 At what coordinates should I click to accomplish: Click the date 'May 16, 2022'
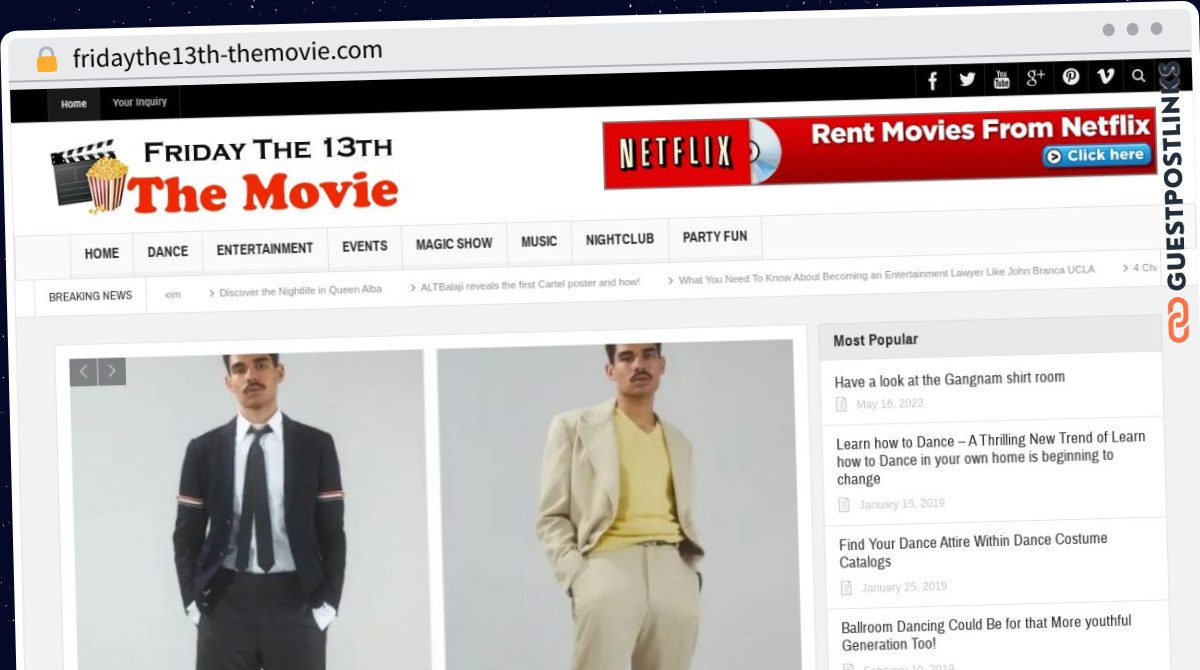tap(890, 404)
